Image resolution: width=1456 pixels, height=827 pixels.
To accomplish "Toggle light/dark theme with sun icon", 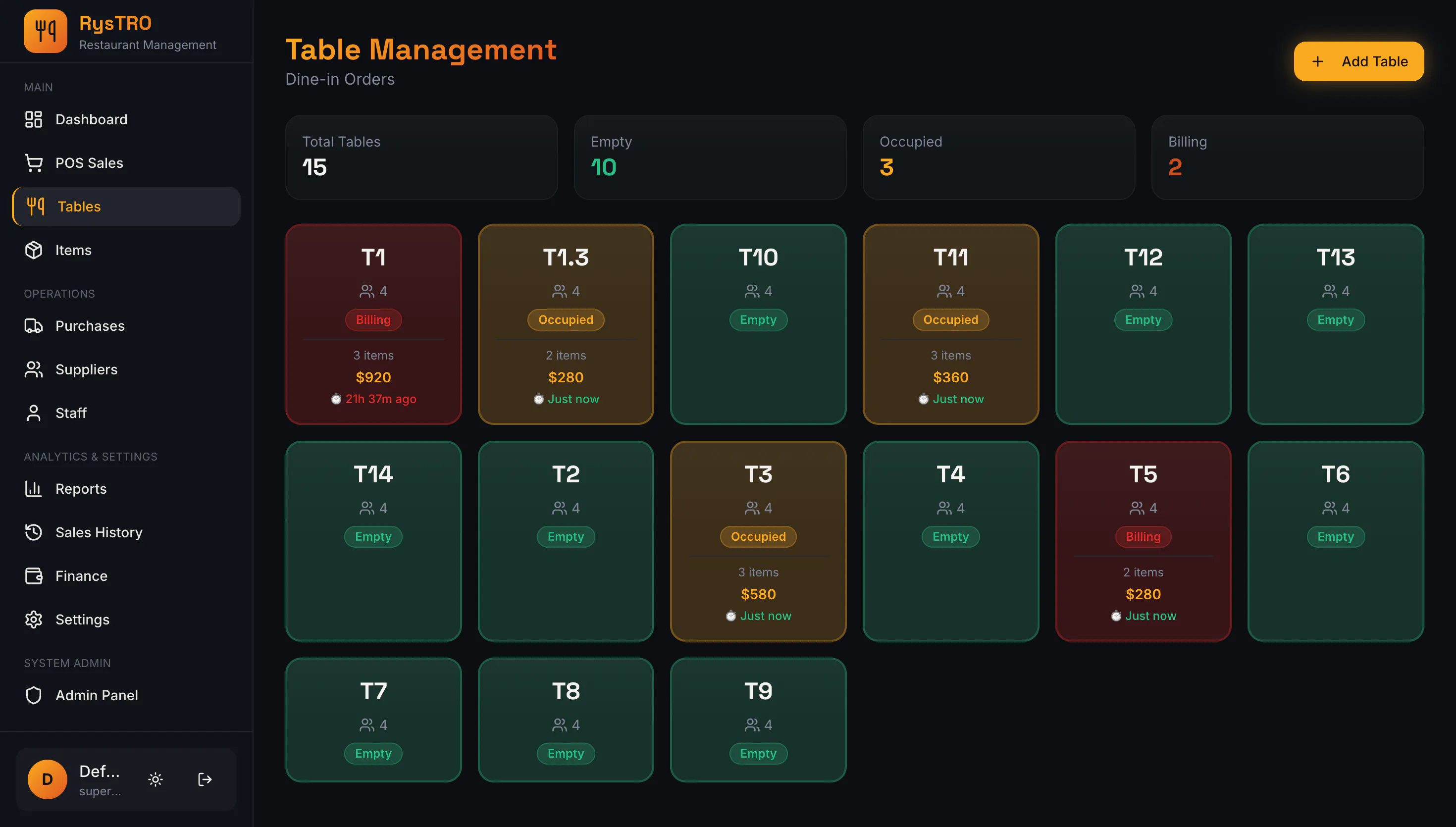I will [156, 779].
